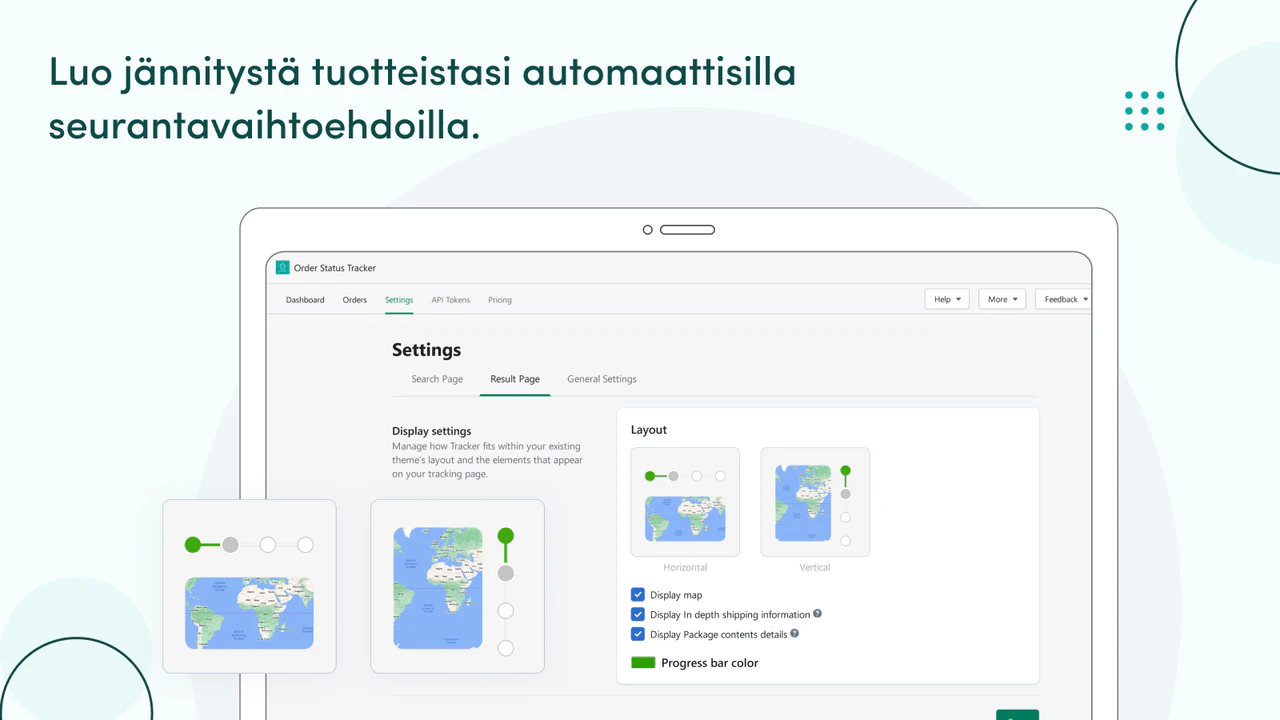Open the Help dropdown

click(947, 299)
